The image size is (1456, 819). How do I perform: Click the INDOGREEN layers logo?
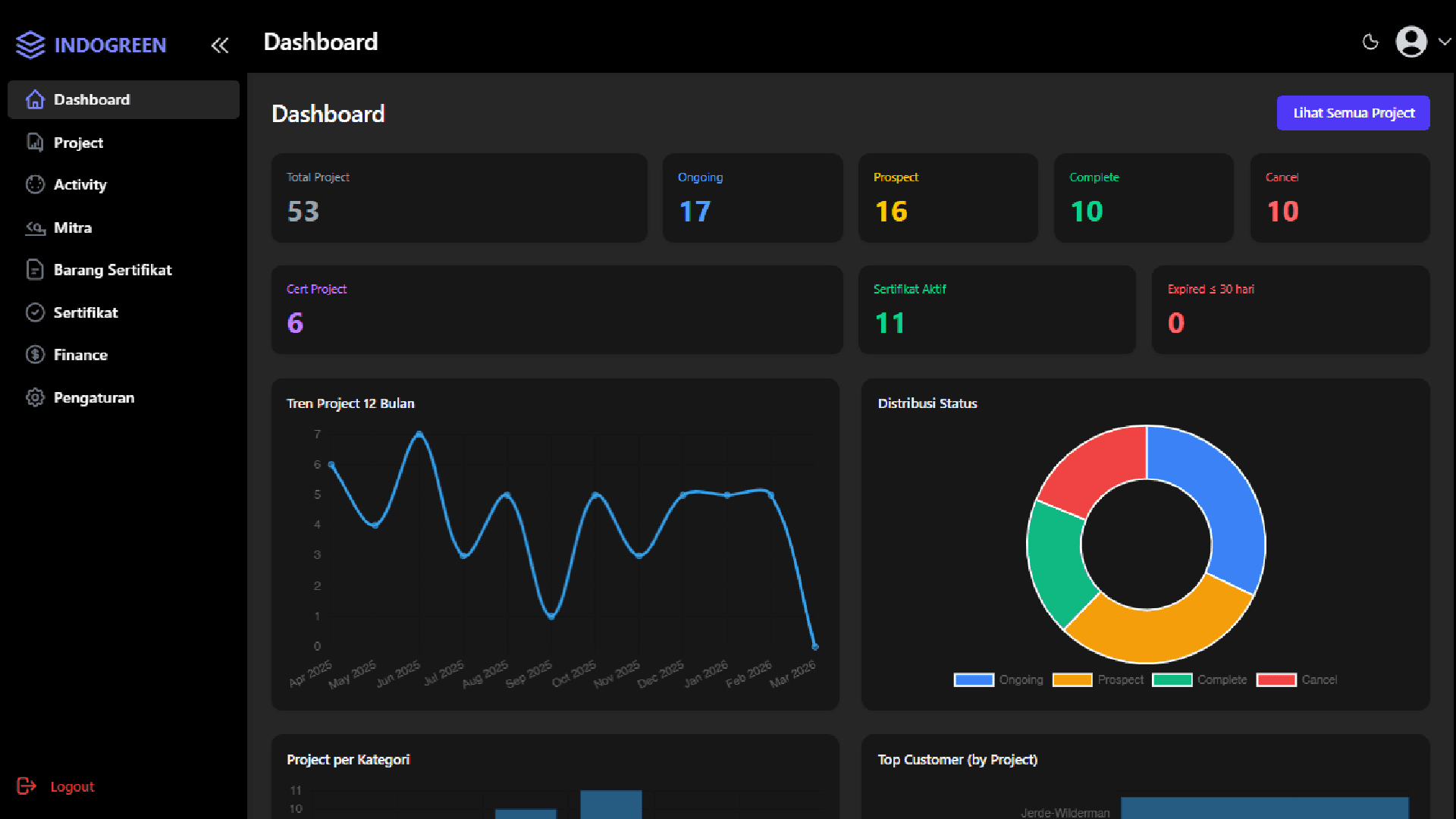[x=30, y=45]
